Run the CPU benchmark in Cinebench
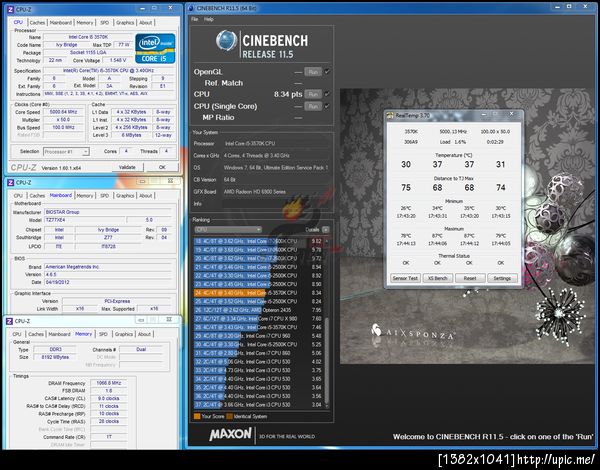 [313, 94]
